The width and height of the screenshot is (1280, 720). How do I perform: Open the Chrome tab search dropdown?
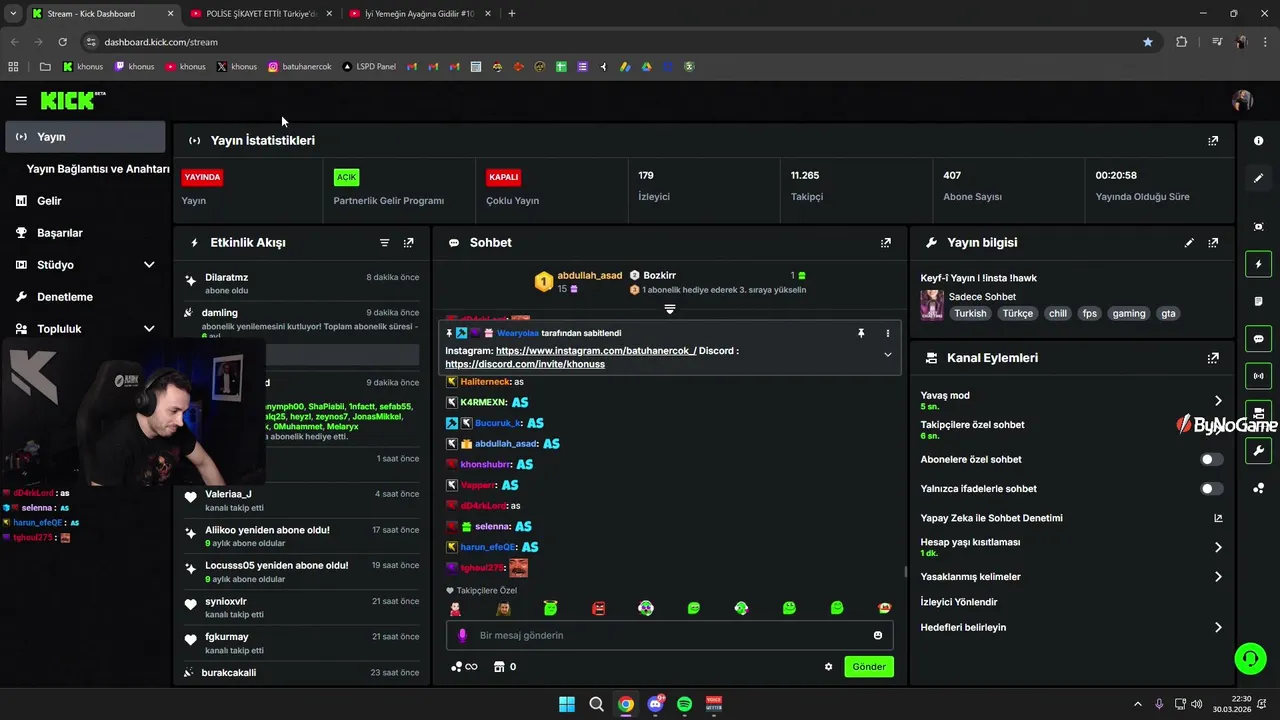pyautogui.click(x=12, y=14)
